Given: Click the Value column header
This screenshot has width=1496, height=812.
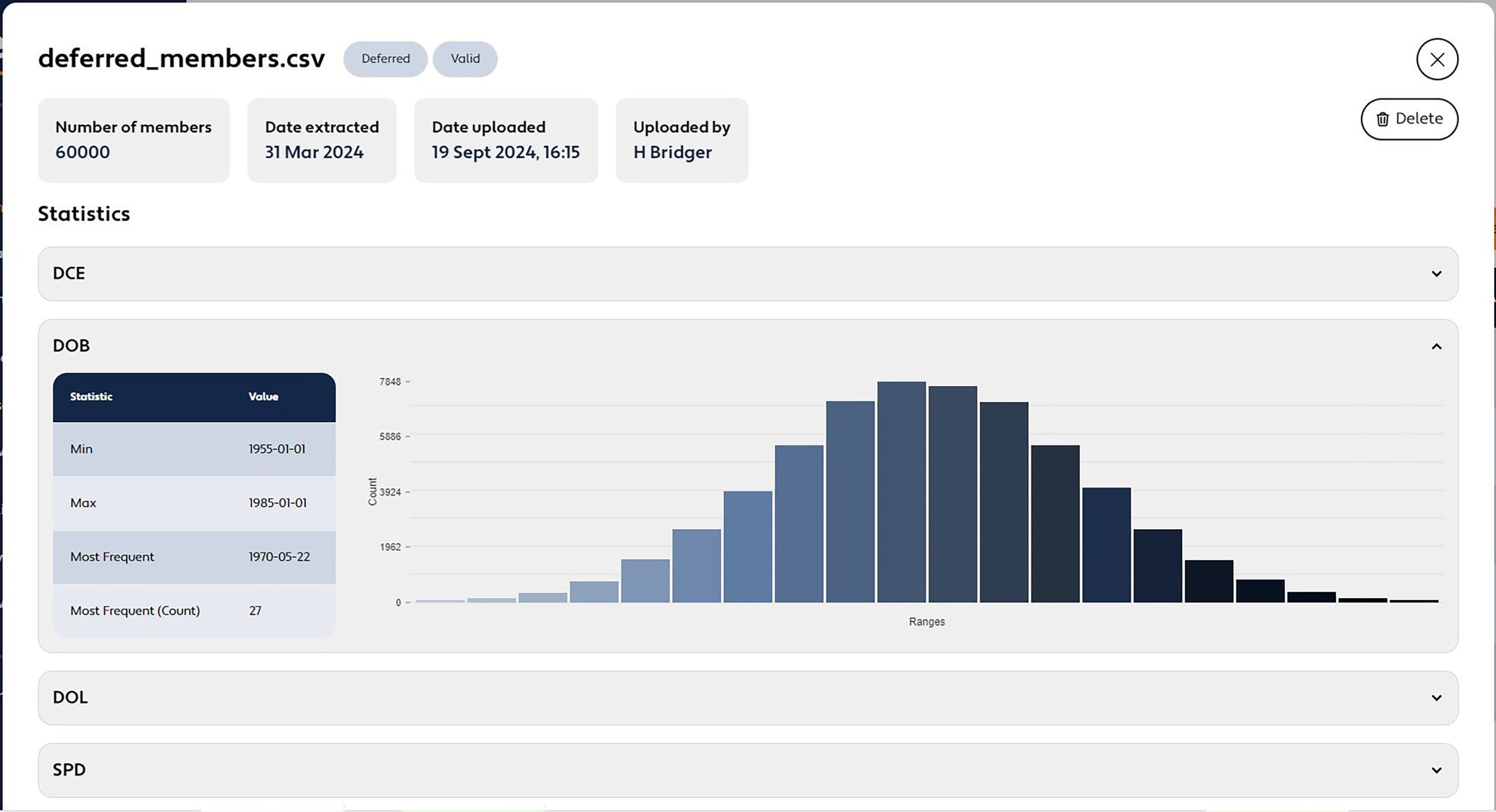Looking at the screenshot, I should [263, 397].
